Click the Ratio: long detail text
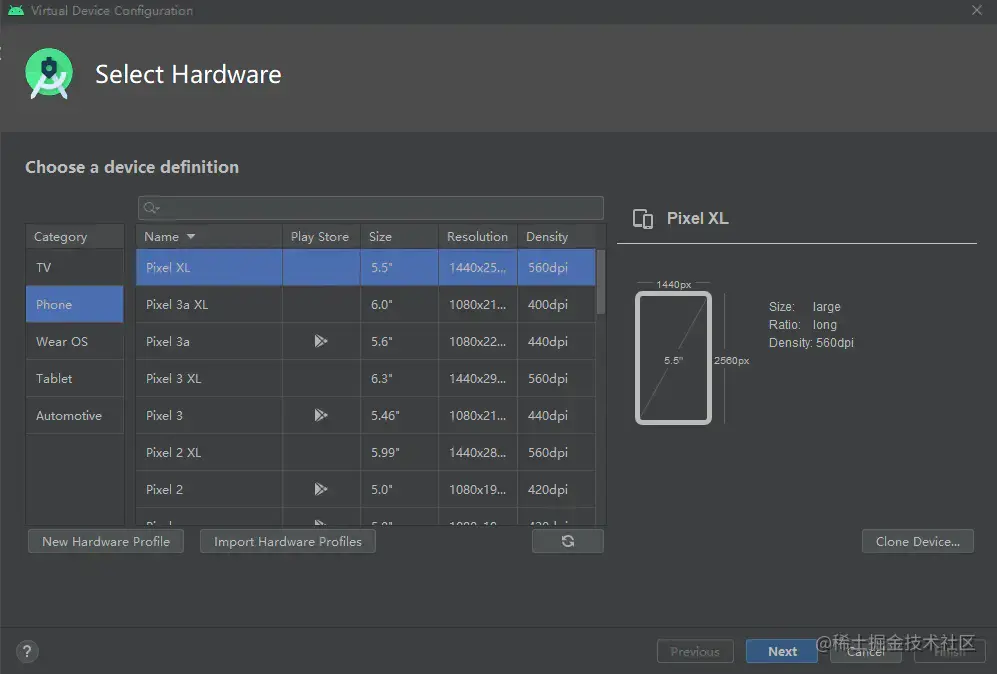 coord(802,324)
